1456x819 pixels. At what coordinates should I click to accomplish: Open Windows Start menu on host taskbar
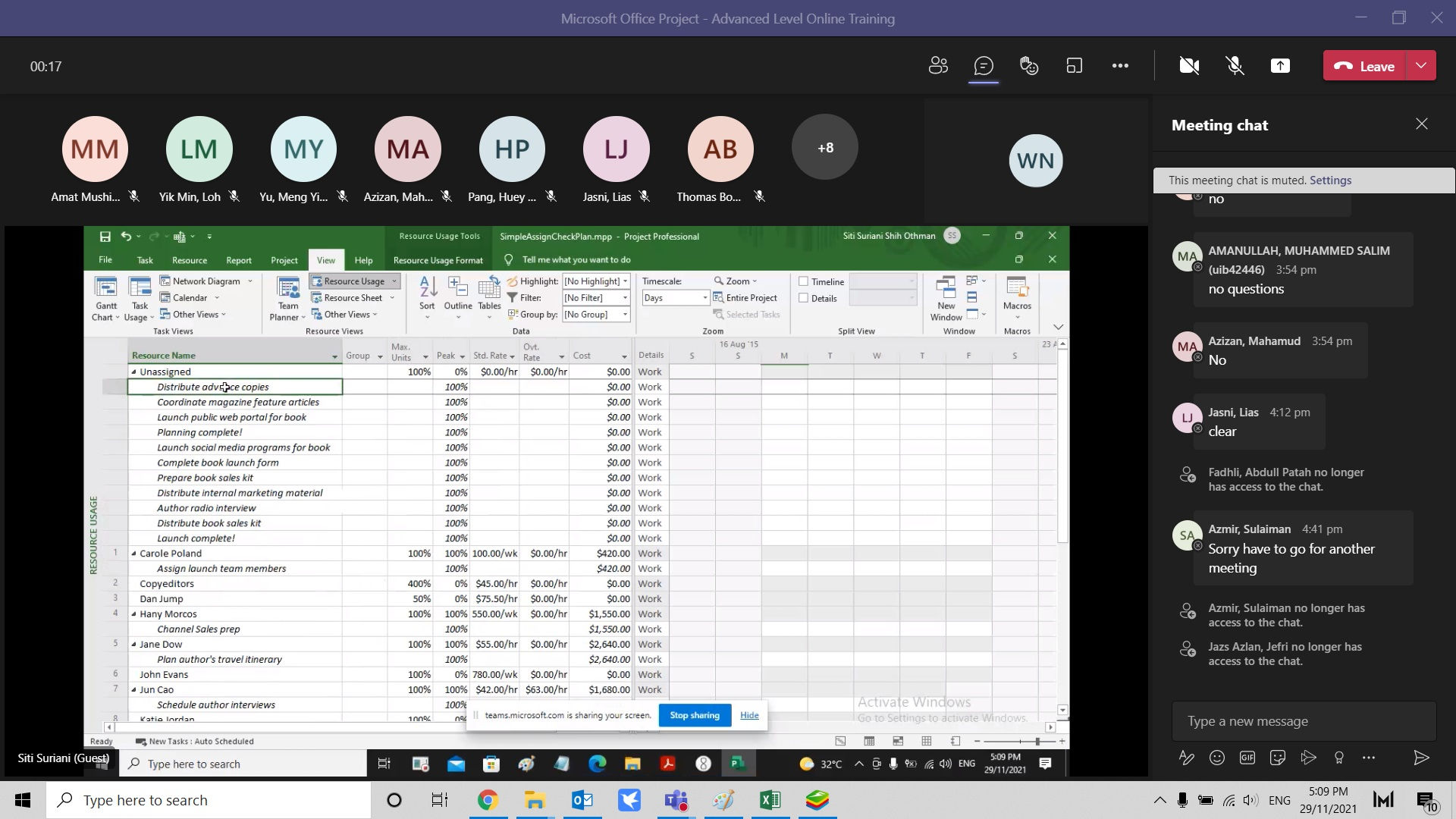coord(23,800)
